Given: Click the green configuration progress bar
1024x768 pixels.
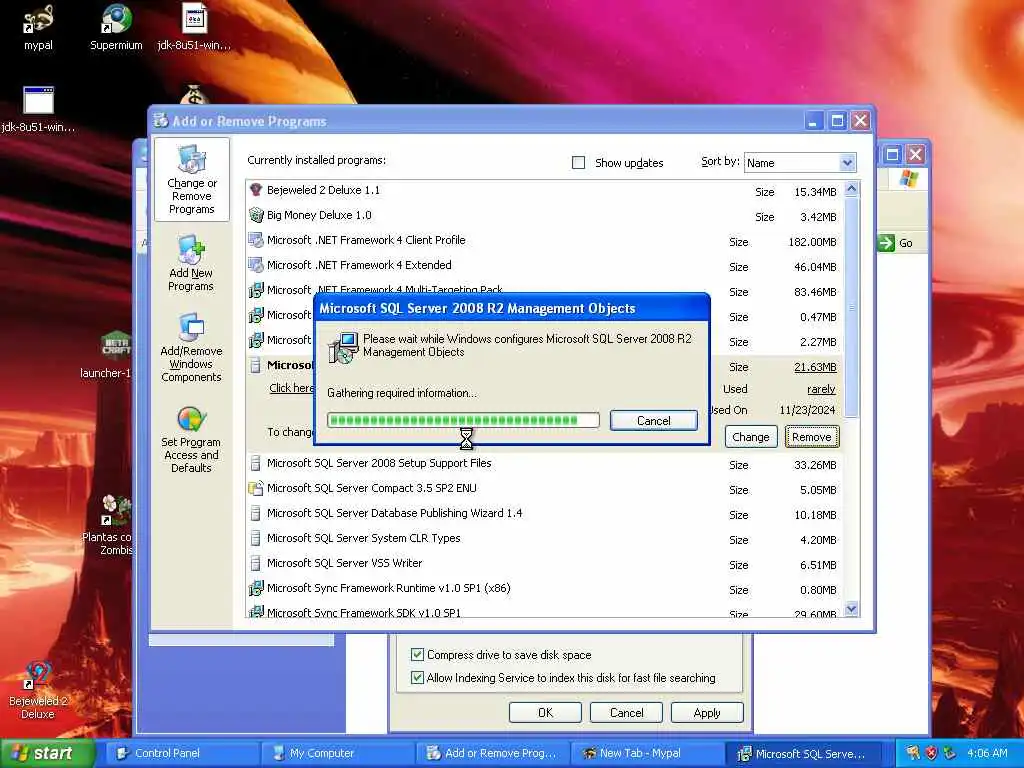Looking at the screenshot, I should (463, 420).
